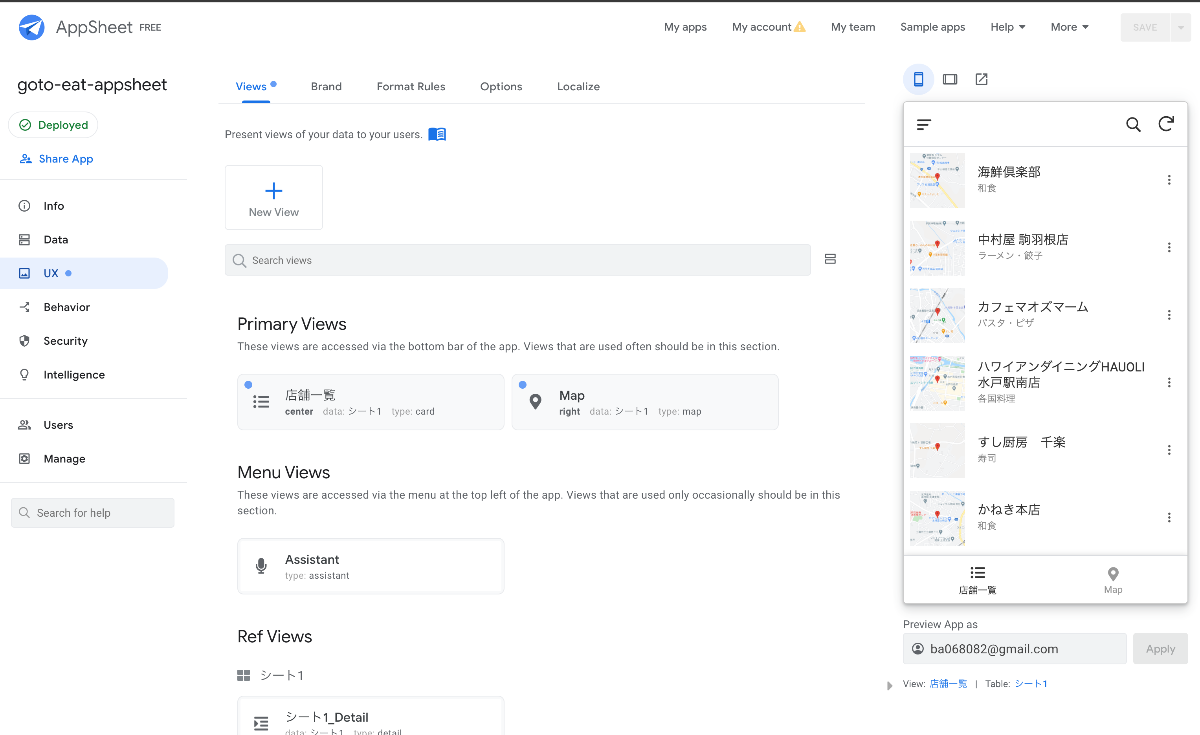The width and height of the screenshot is (1200, 735).
Task: Click the AppSheet paper plane logo
Action: tap(32, 28)
